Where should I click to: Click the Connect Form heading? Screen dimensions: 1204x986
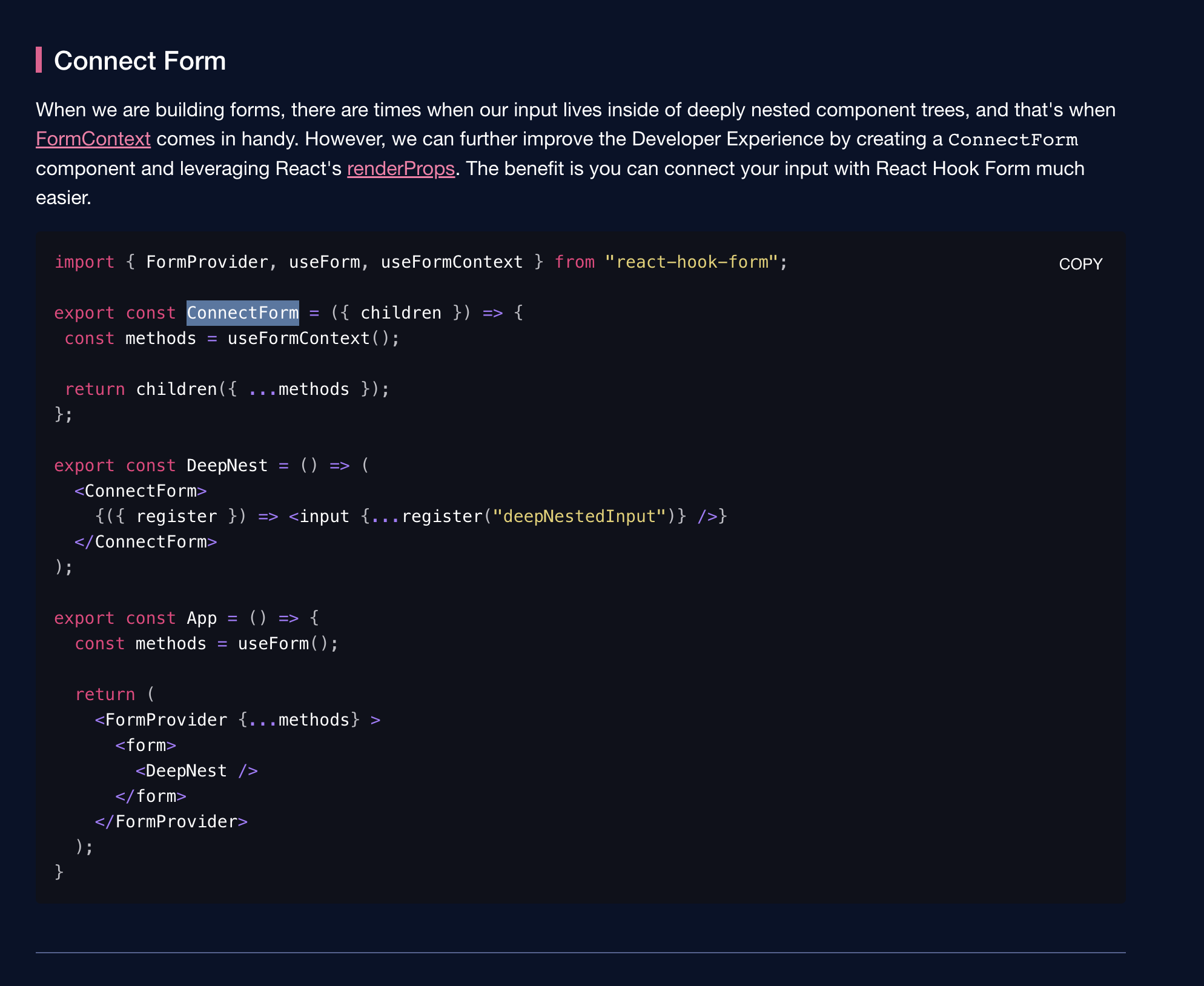139,61
